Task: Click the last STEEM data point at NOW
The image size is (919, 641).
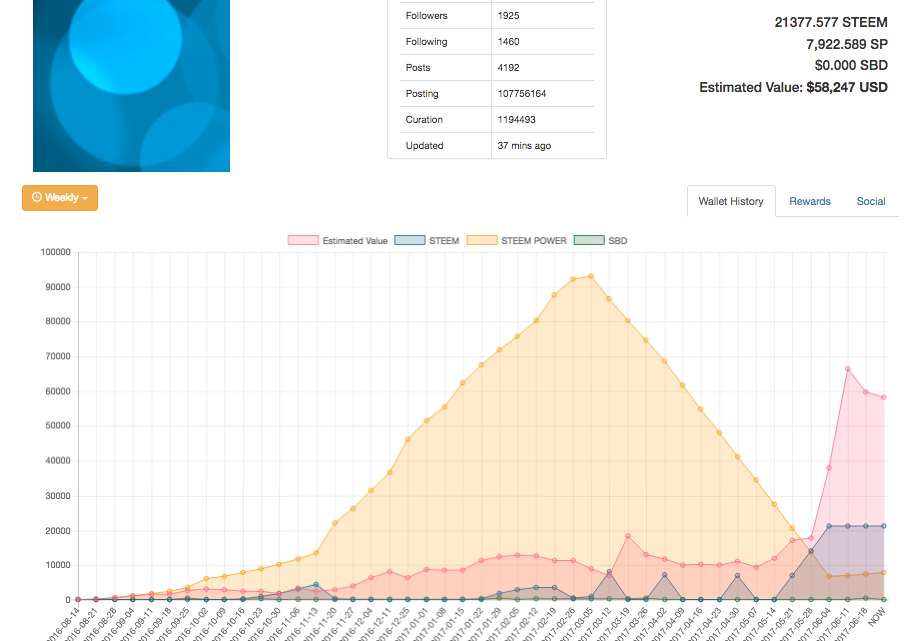Action: tap(884, 526)
